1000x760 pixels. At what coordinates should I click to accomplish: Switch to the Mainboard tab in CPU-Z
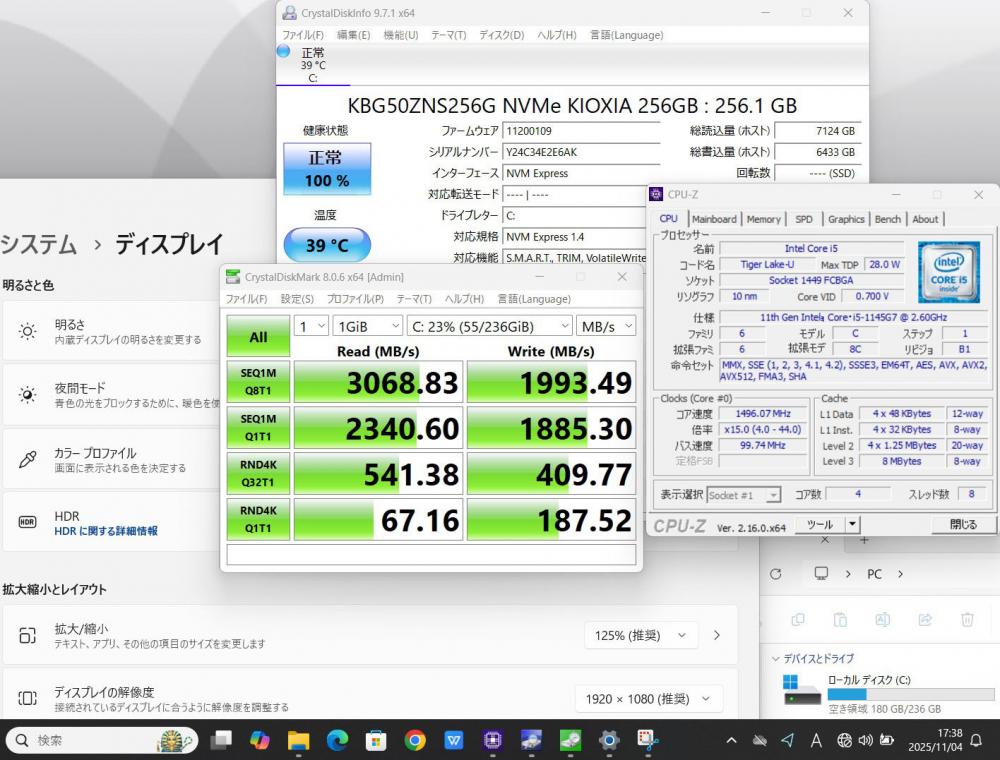pyautogui.click(x=714, y=219)
